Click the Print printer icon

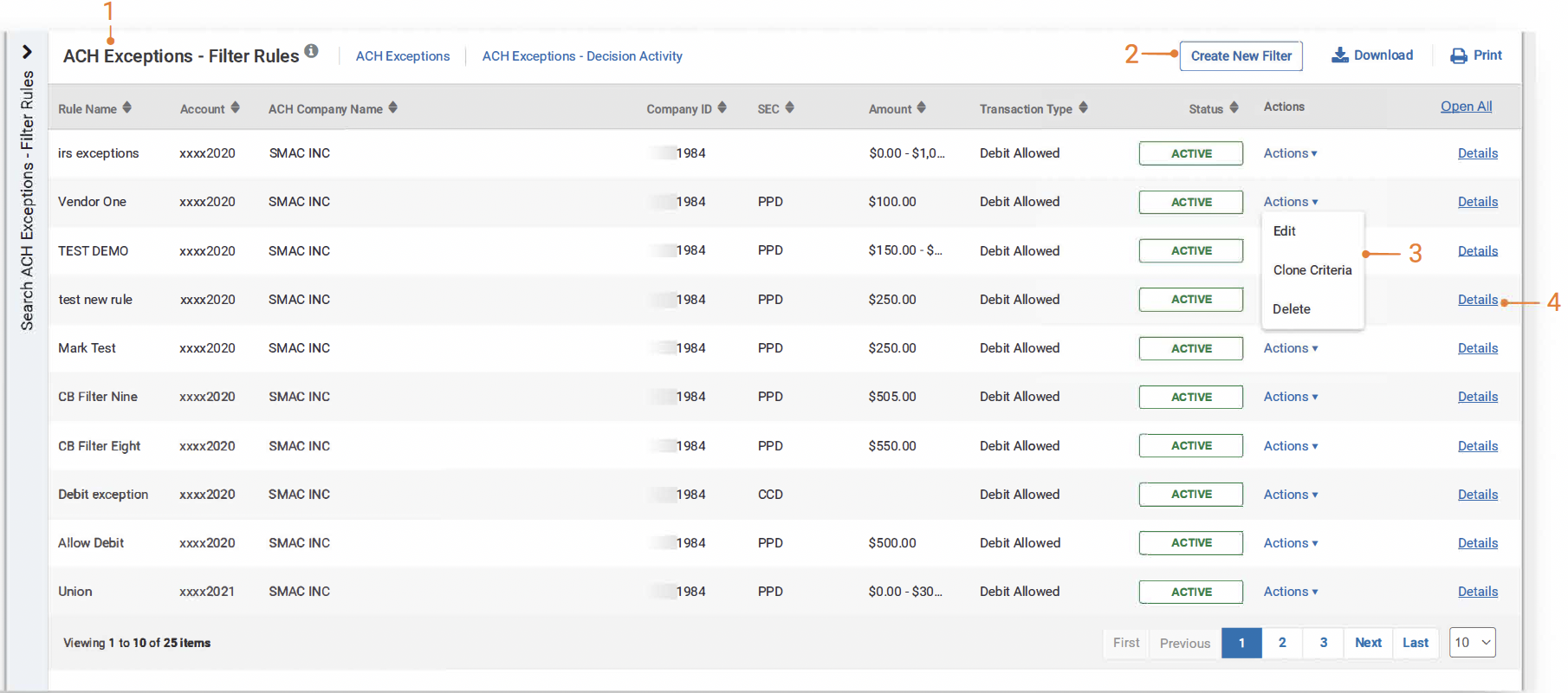(x=1459, y=55)
